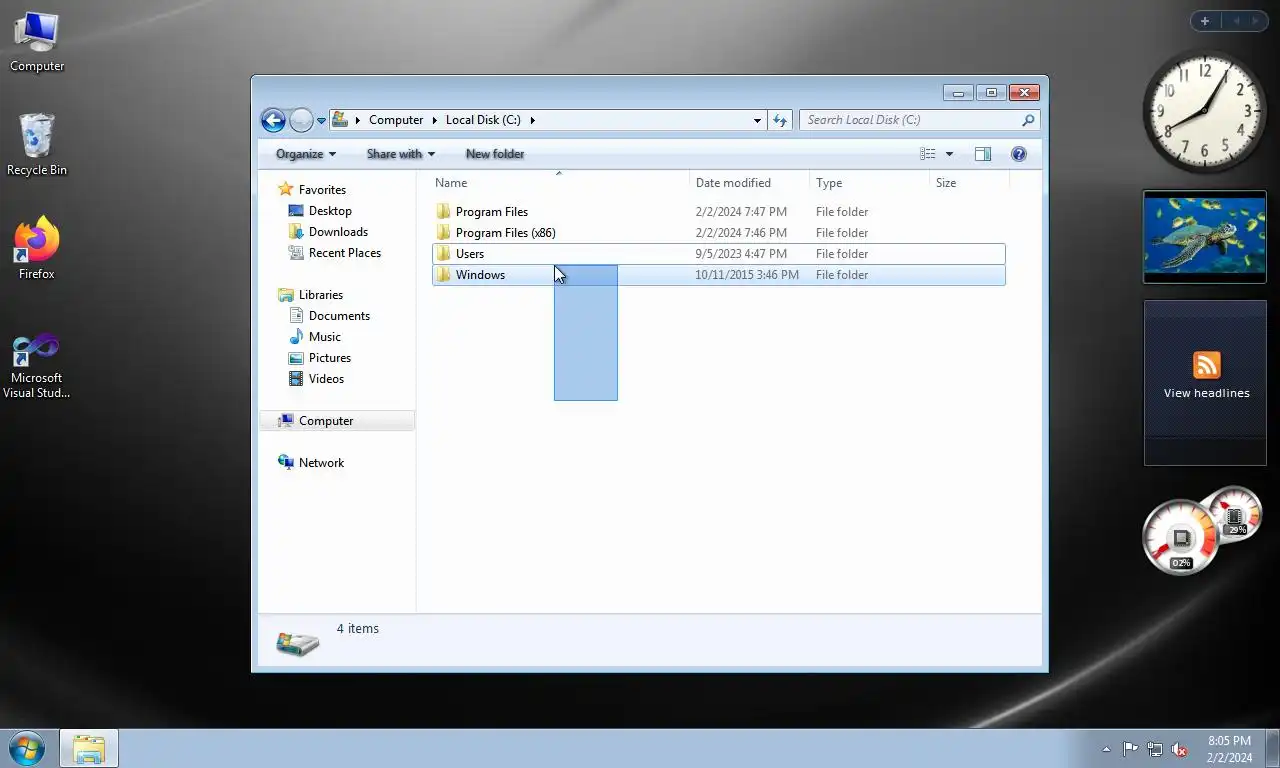The image size is (1280, 768).
Task: Open the Share with menu
Action: (400, 154)
